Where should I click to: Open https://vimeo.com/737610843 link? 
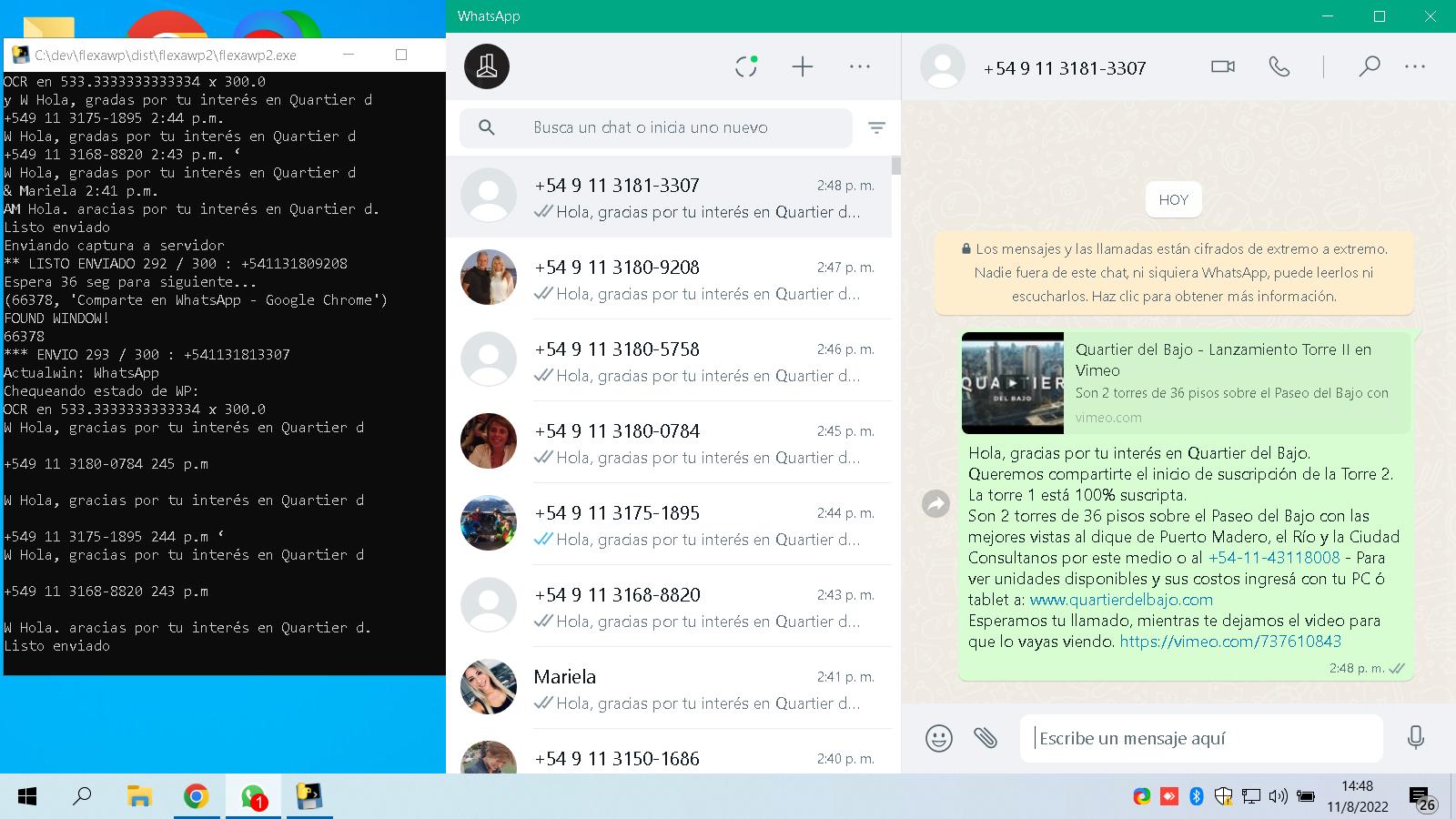(x=1230, y=641)
